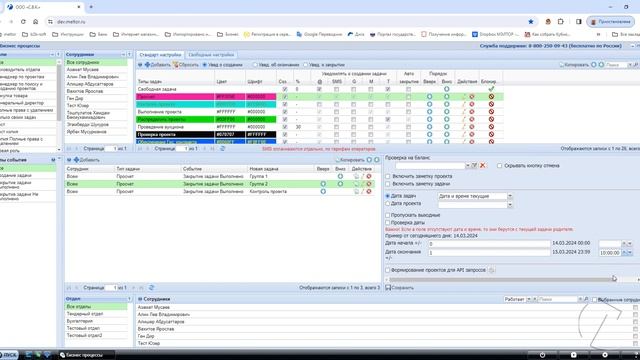Enable 'Включить заметку задачи' checkbox
This screenshot has height=360, width=640.
click(x=388, y=184)
